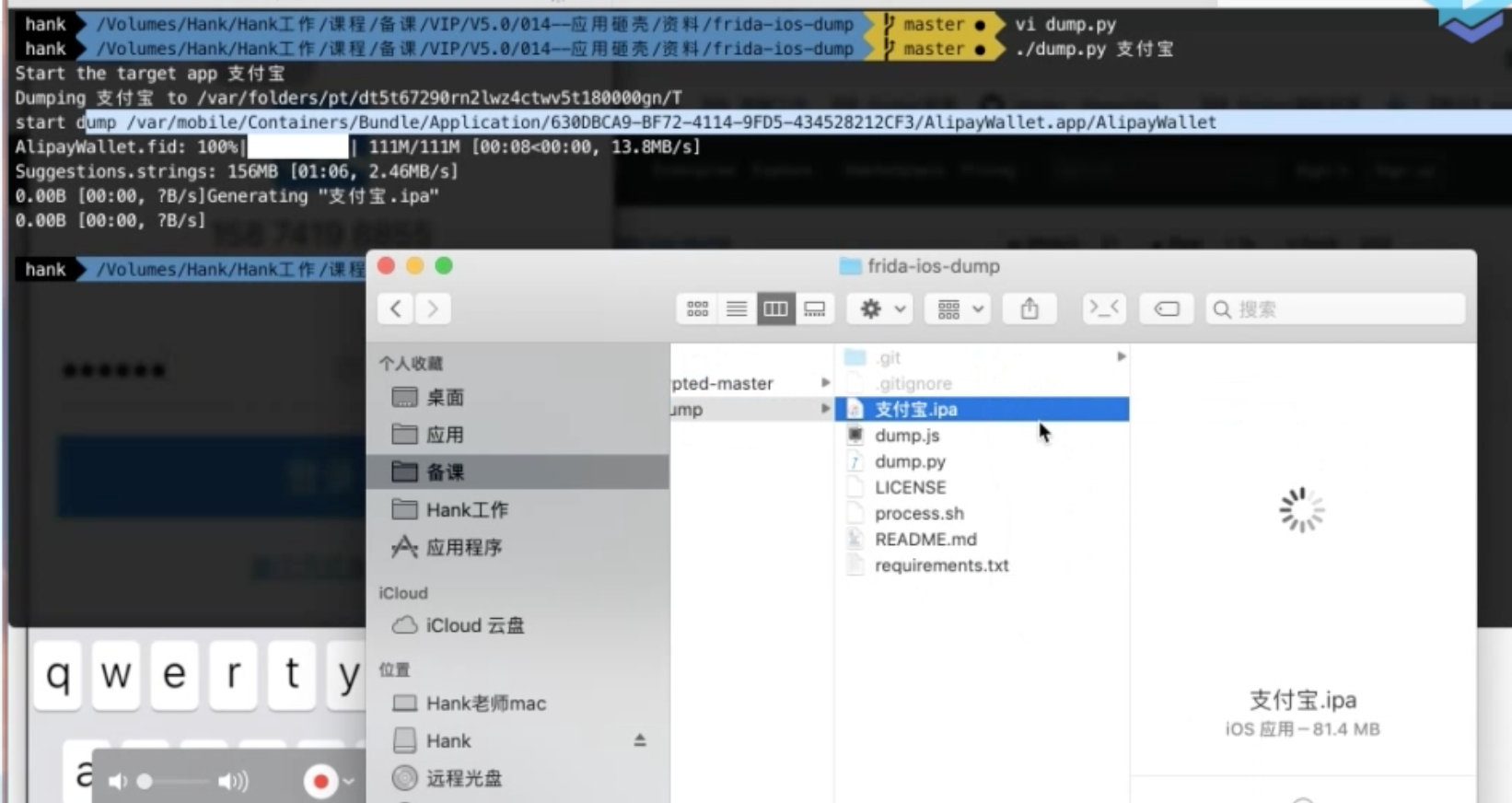Open iCloud 云盘 in sidebar

(x=518, y=625)
